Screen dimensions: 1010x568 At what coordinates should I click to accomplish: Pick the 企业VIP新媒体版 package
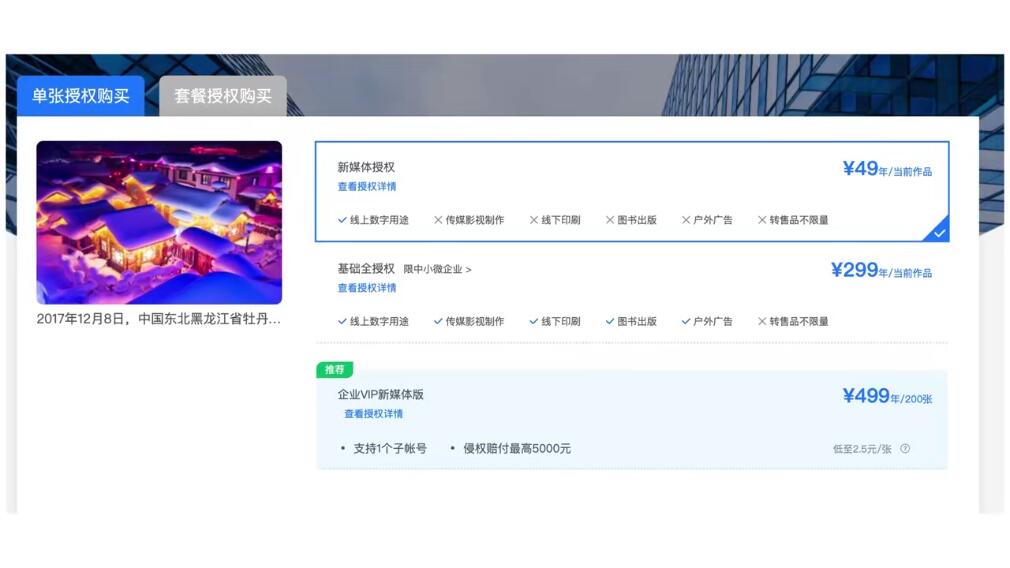tap(380, 395)
